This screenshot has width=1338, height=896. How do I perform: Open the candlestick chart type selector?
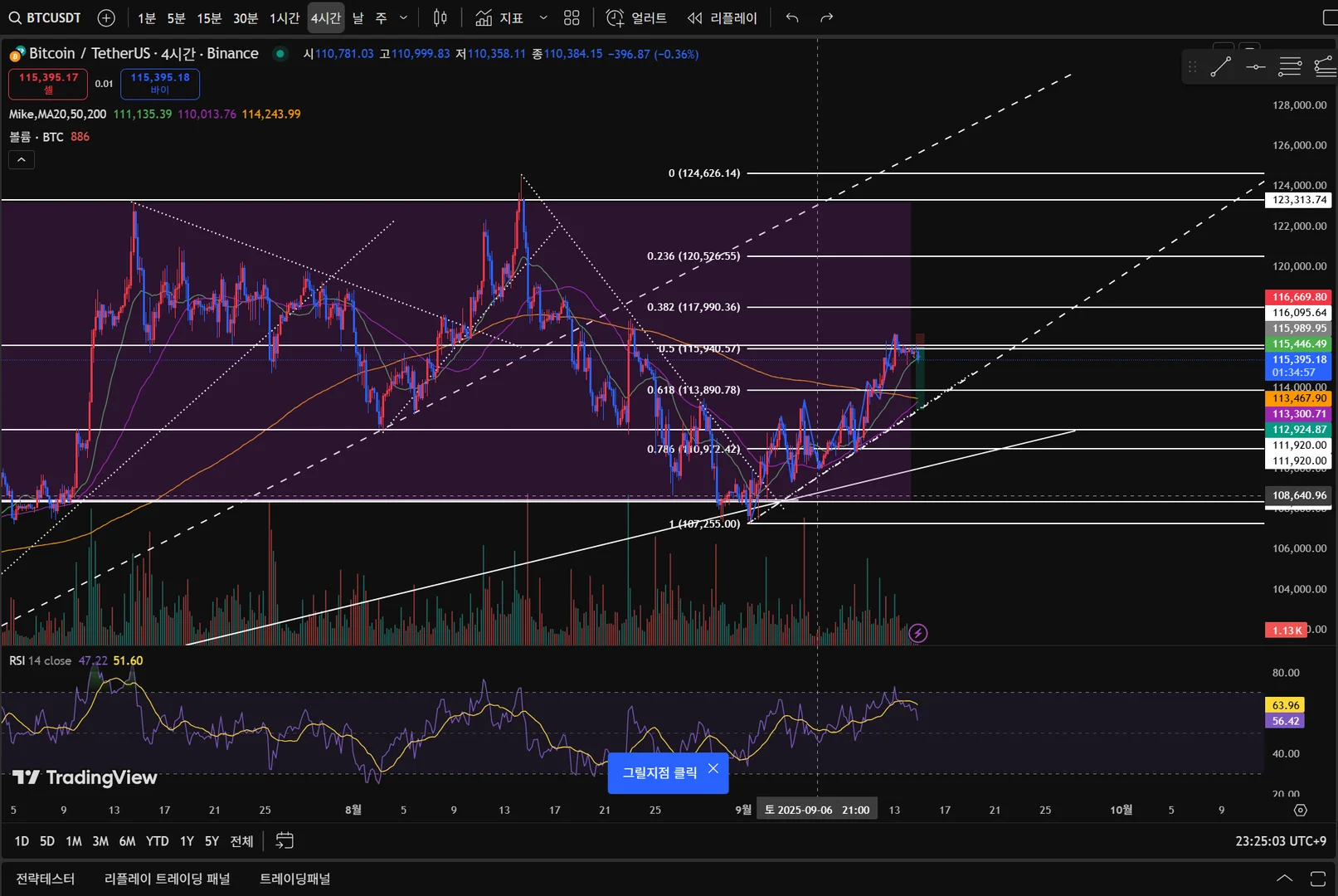[x=440, y=17]
